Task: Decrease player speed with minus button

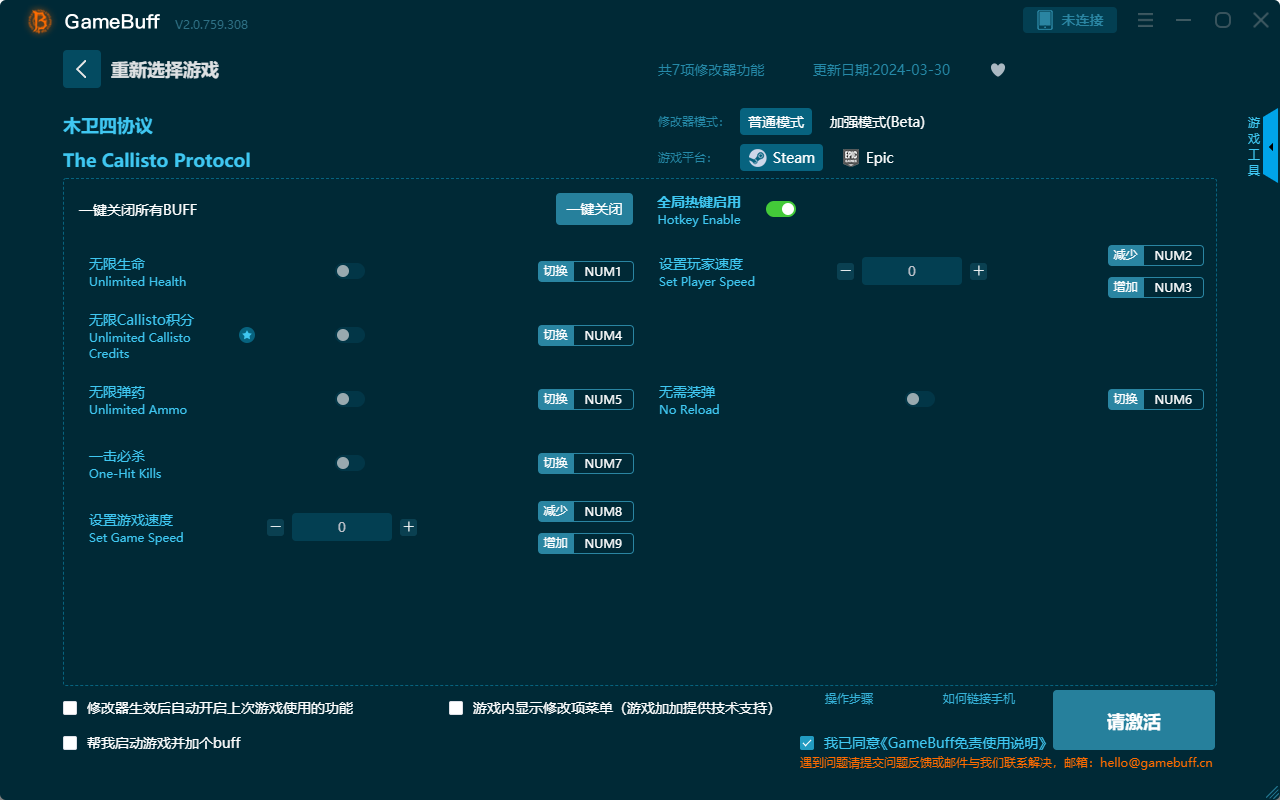Action: coord(845,271)
